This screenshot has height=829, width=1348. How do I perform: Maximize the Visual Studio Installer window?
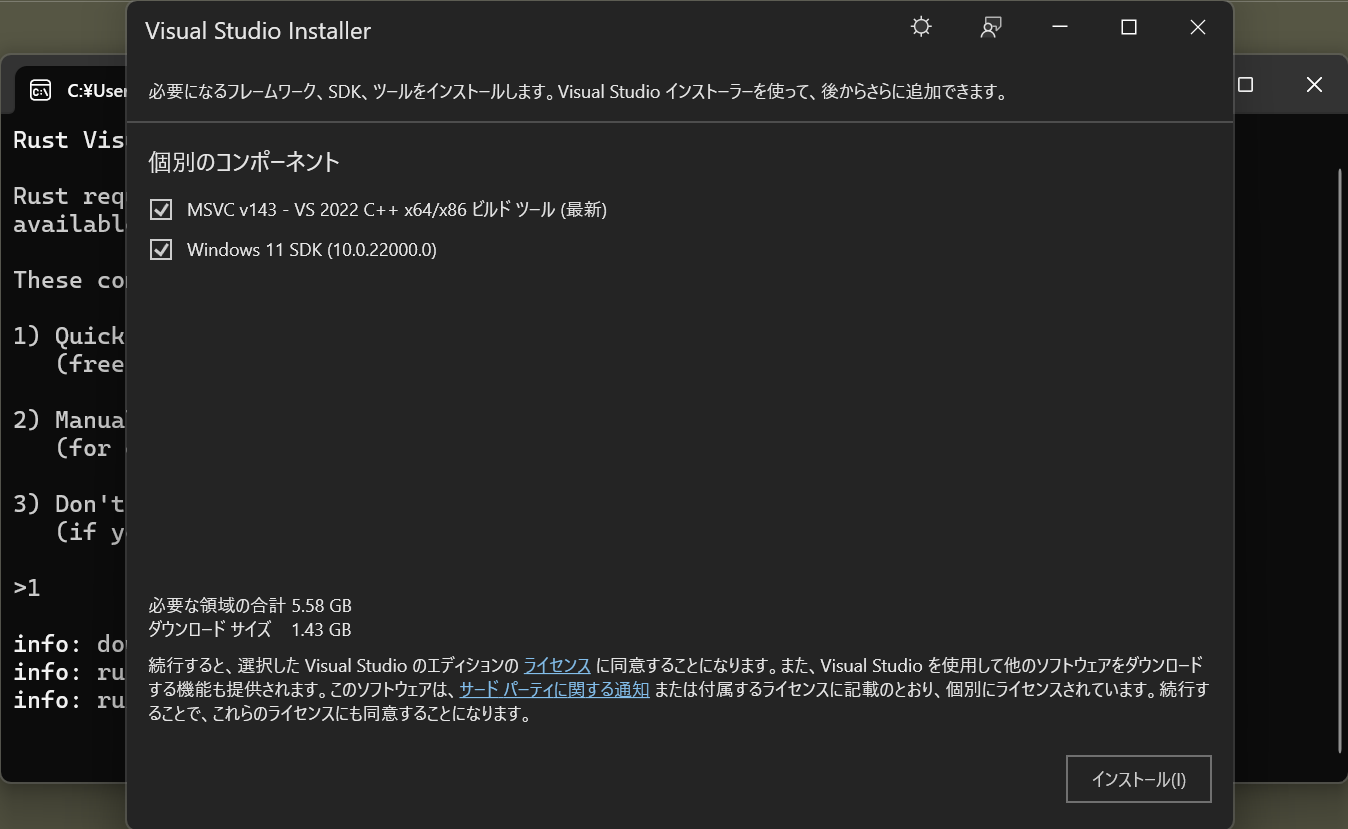pyautogui.click(x=1129, y=28)
